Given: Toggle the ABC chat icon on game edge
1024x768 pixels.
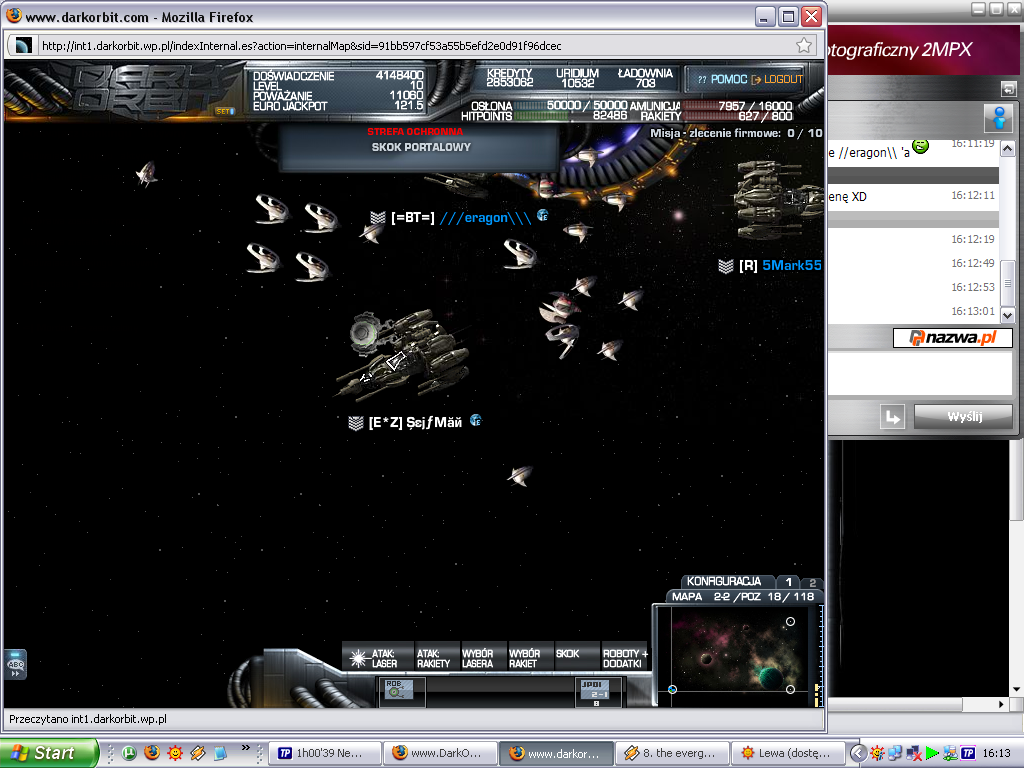Looking at the screenshot, I should pos(15,665).
